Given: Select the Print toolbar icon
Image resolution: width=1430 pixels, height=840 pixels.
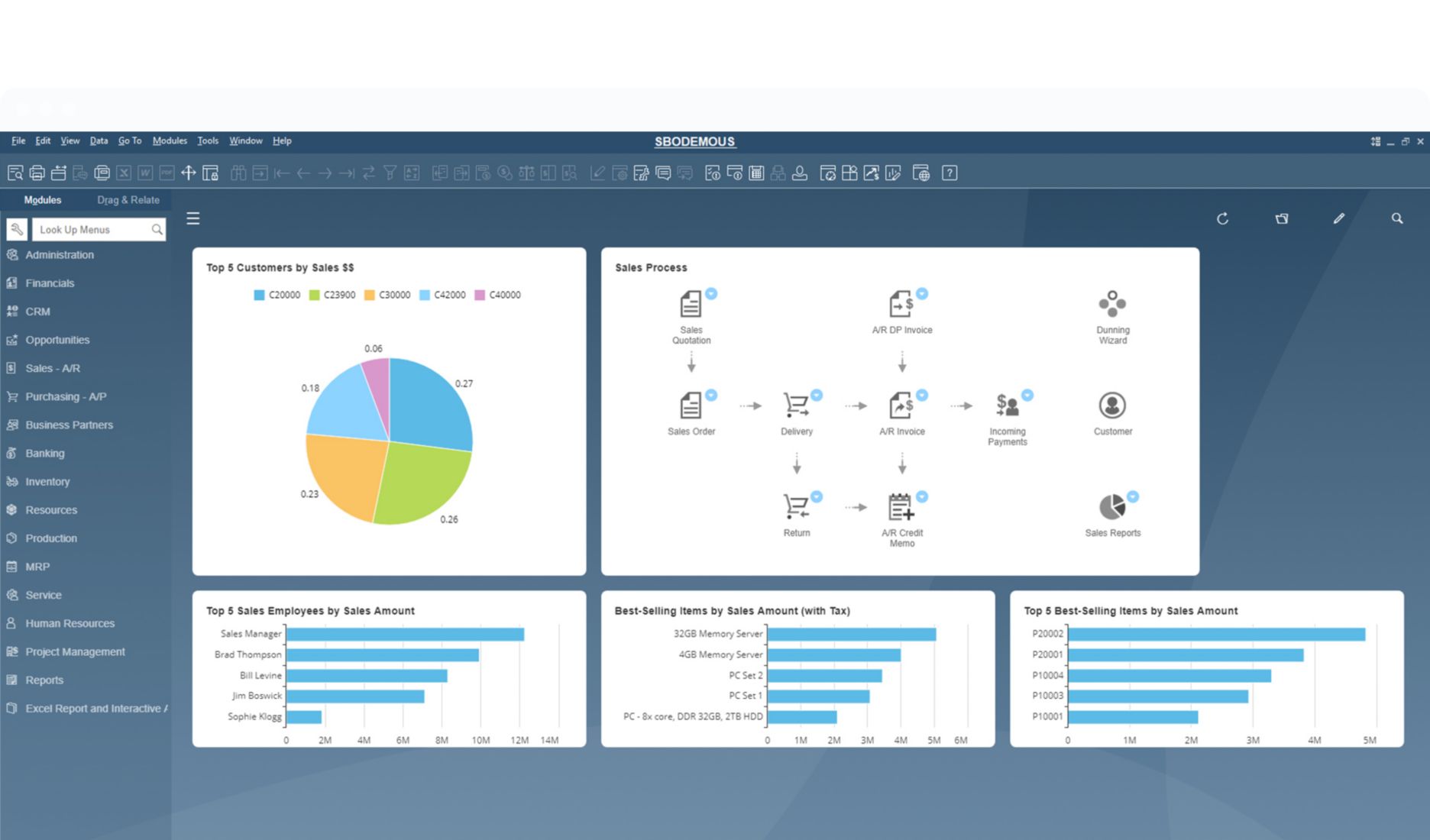Looking at the screenshot, I should 37,173.
